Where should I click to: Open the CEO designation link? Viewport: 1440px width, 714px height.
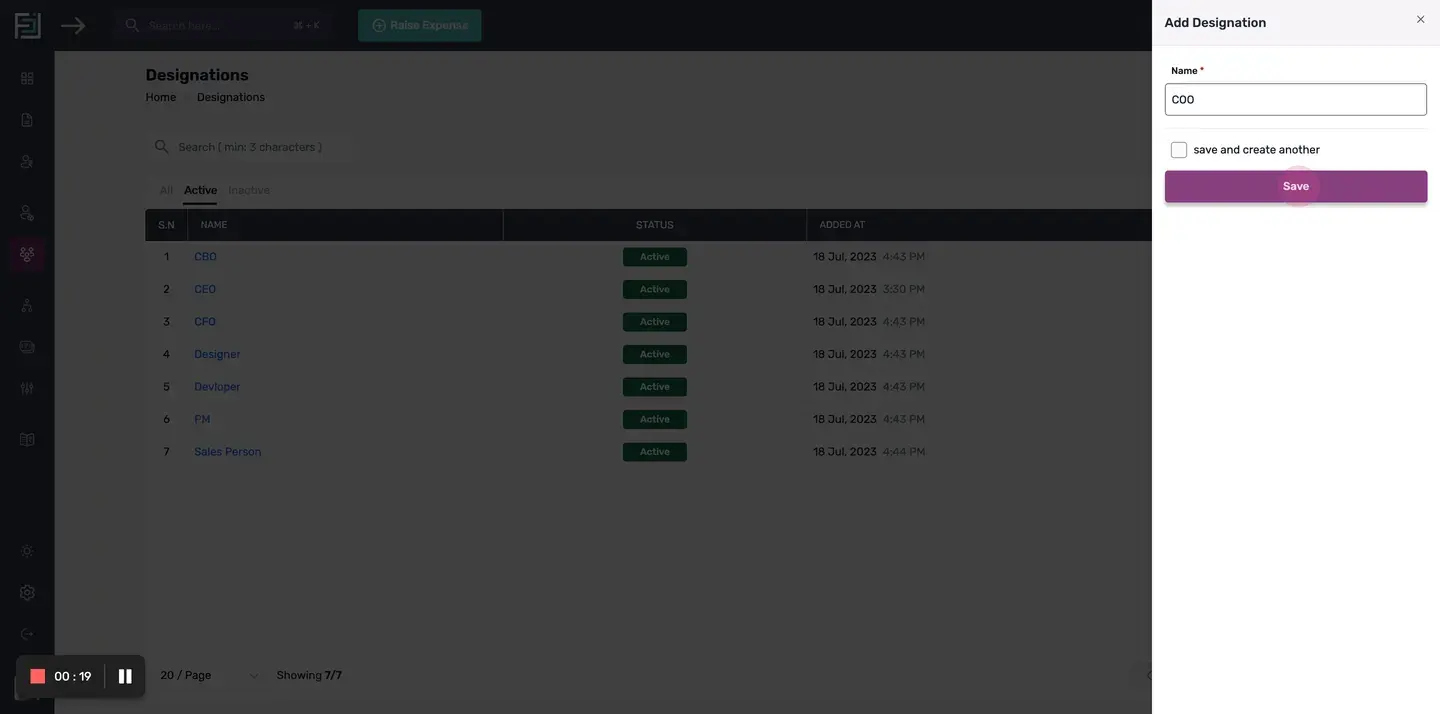[x=205, y=290]
